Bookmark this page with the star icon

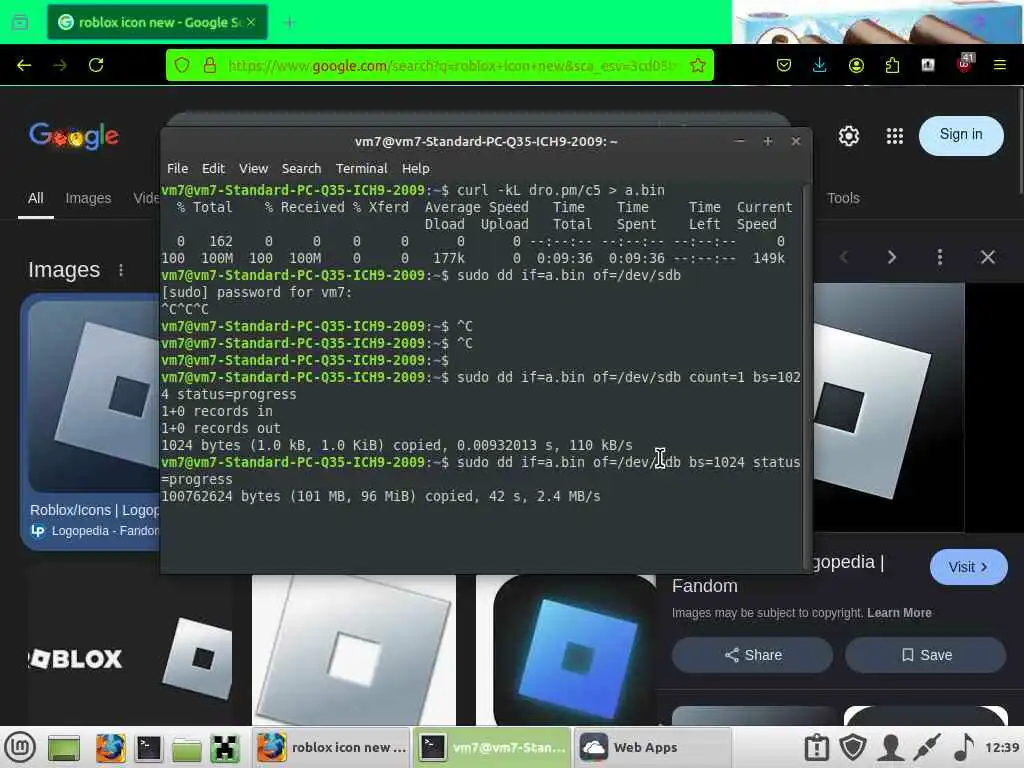[x=697, y=65]
